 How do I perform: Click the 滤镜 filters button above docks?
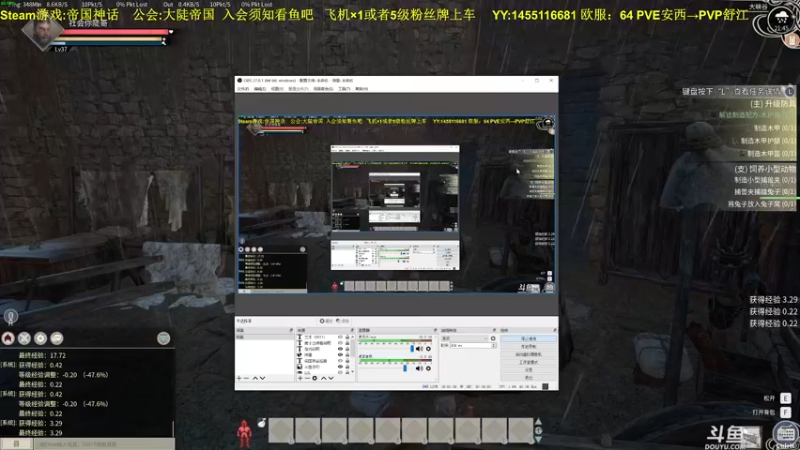[343, 321]
